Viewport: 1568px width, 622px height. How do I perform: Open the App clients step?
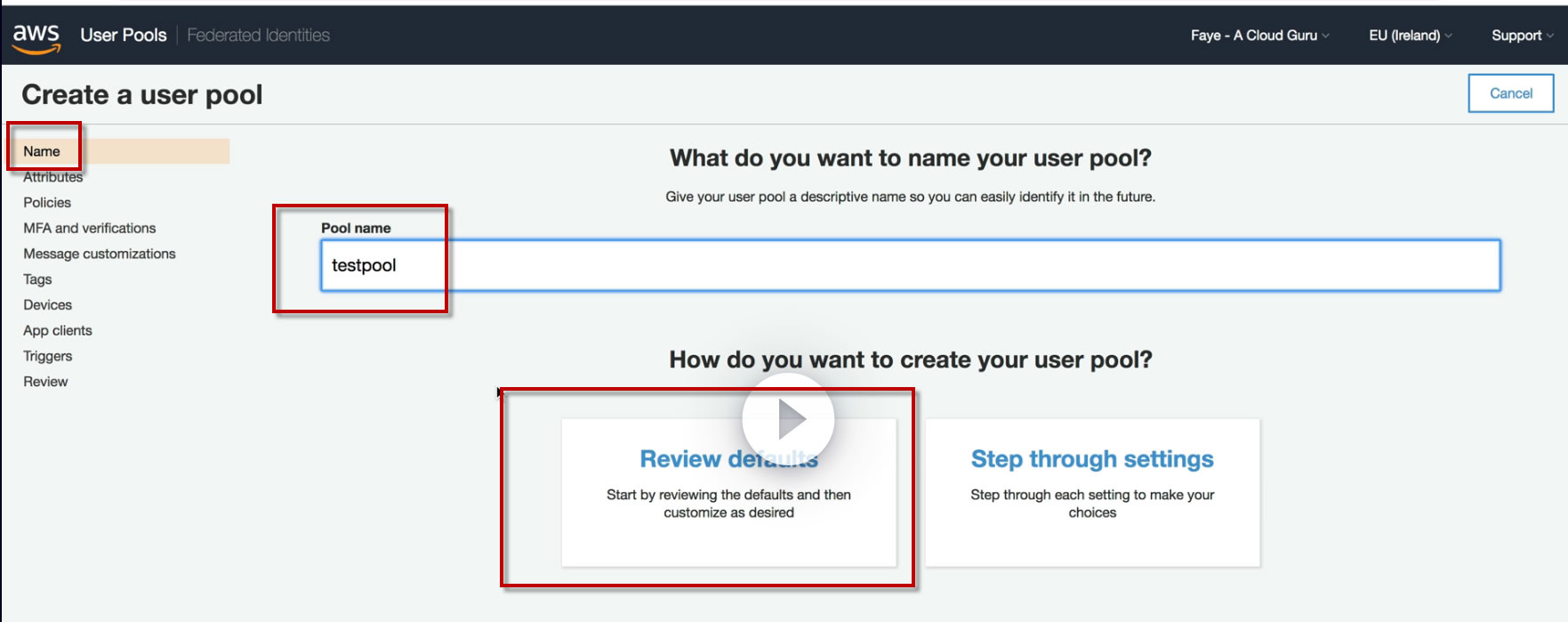click(x=58, y=331)
